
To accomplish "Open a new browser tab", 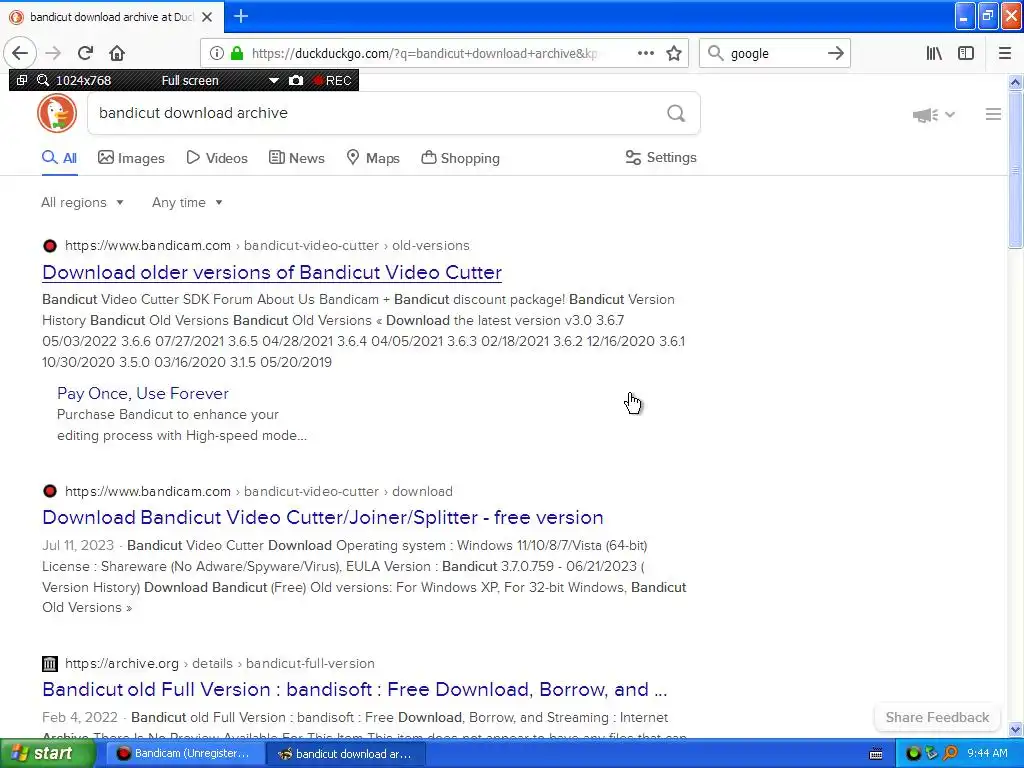I will (x=241, y=16).
